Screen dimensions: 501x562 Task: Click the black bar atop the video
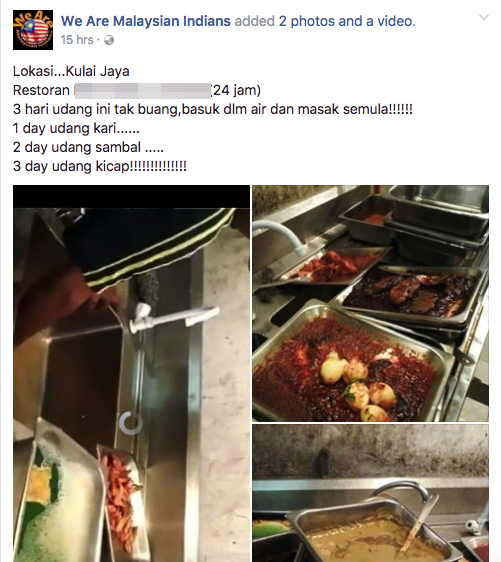[132, 196]
